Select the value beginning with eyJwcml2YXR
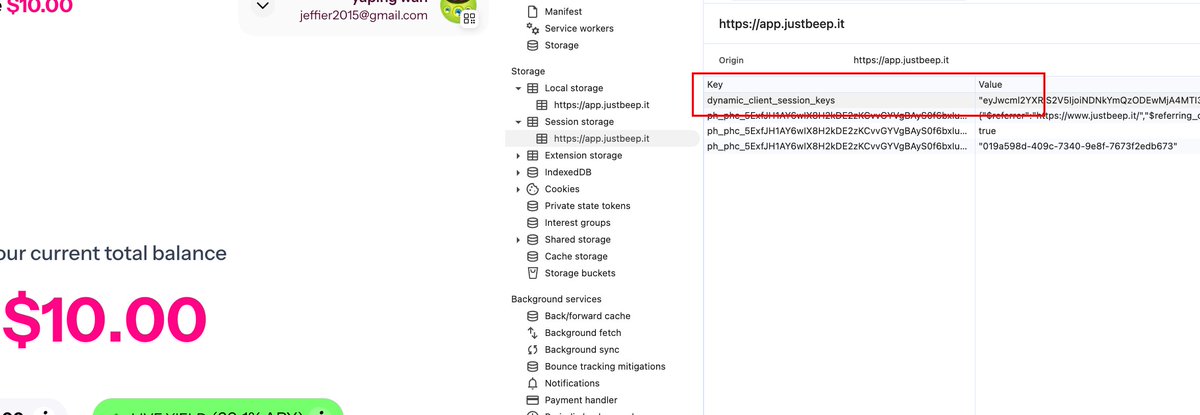Viewport: 1200px width, 415px height. click(x=1088, y=101)
